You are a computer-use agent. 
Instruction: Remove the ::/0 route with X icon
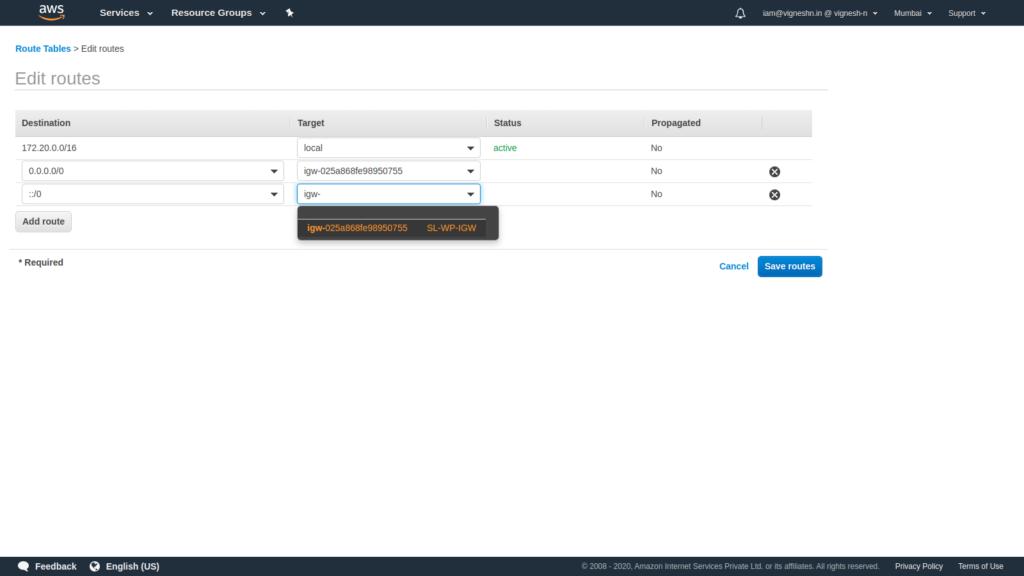point(775,195)
